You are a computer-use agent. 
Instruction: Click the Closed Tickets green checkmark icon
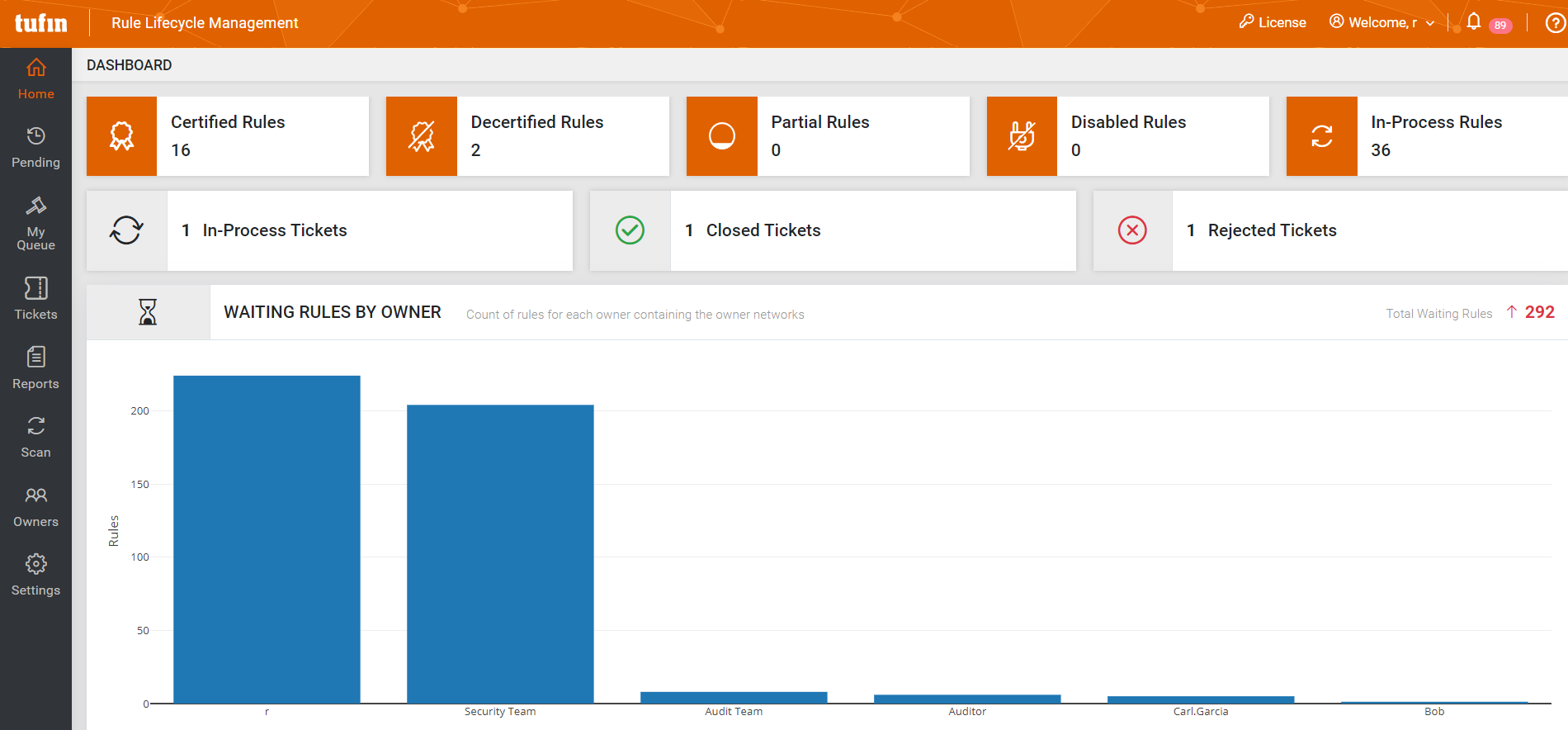pyautogui.click(x=630, y=230)
